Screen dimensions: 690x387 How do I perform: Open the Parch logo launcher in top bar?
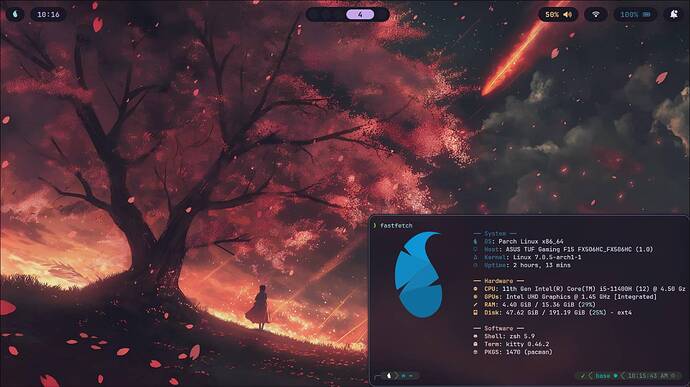click(x=15, y=14)
